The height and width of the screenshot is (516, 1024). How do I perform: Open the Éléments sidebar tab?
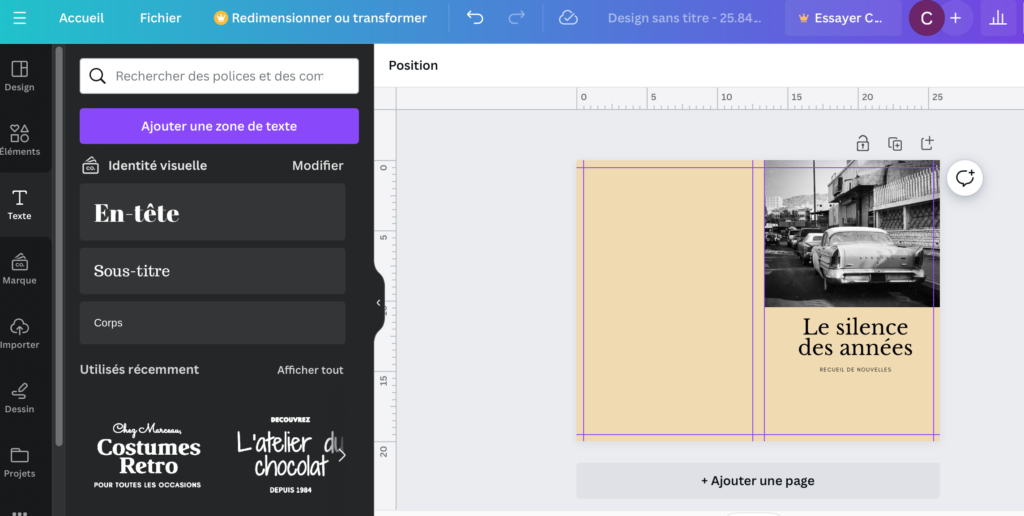[20, 140]
